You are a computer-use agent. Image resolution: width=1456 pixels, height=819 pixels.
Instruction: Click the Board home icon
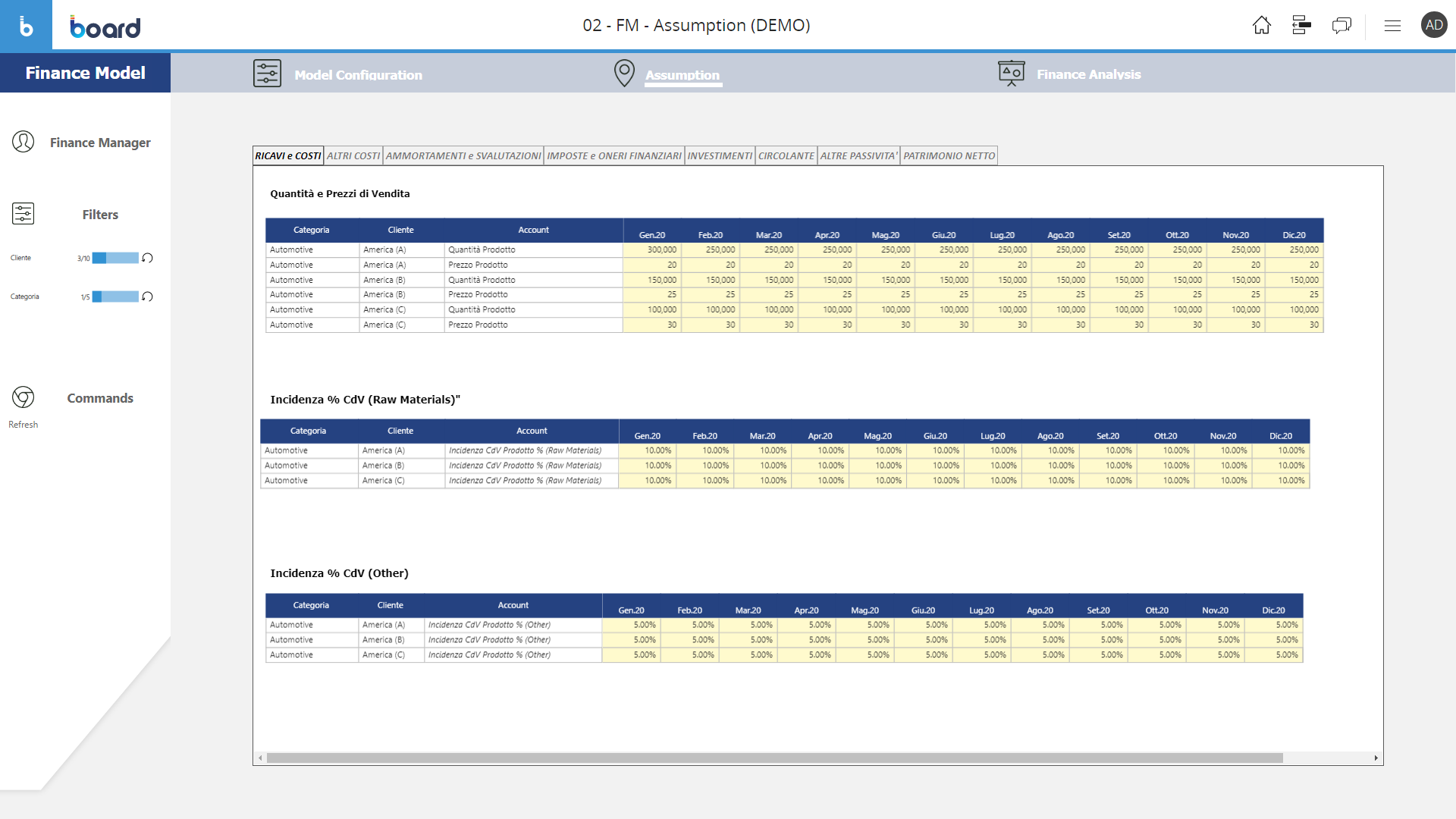pos(1261,25)
